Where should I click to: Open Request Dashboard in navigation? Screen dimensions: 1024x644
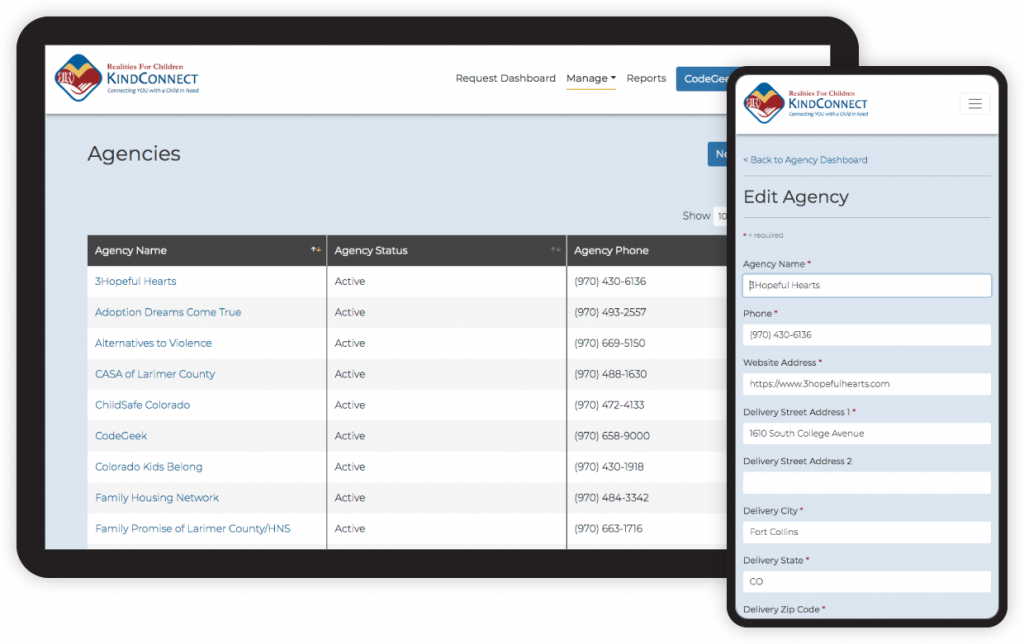(505, 78)
